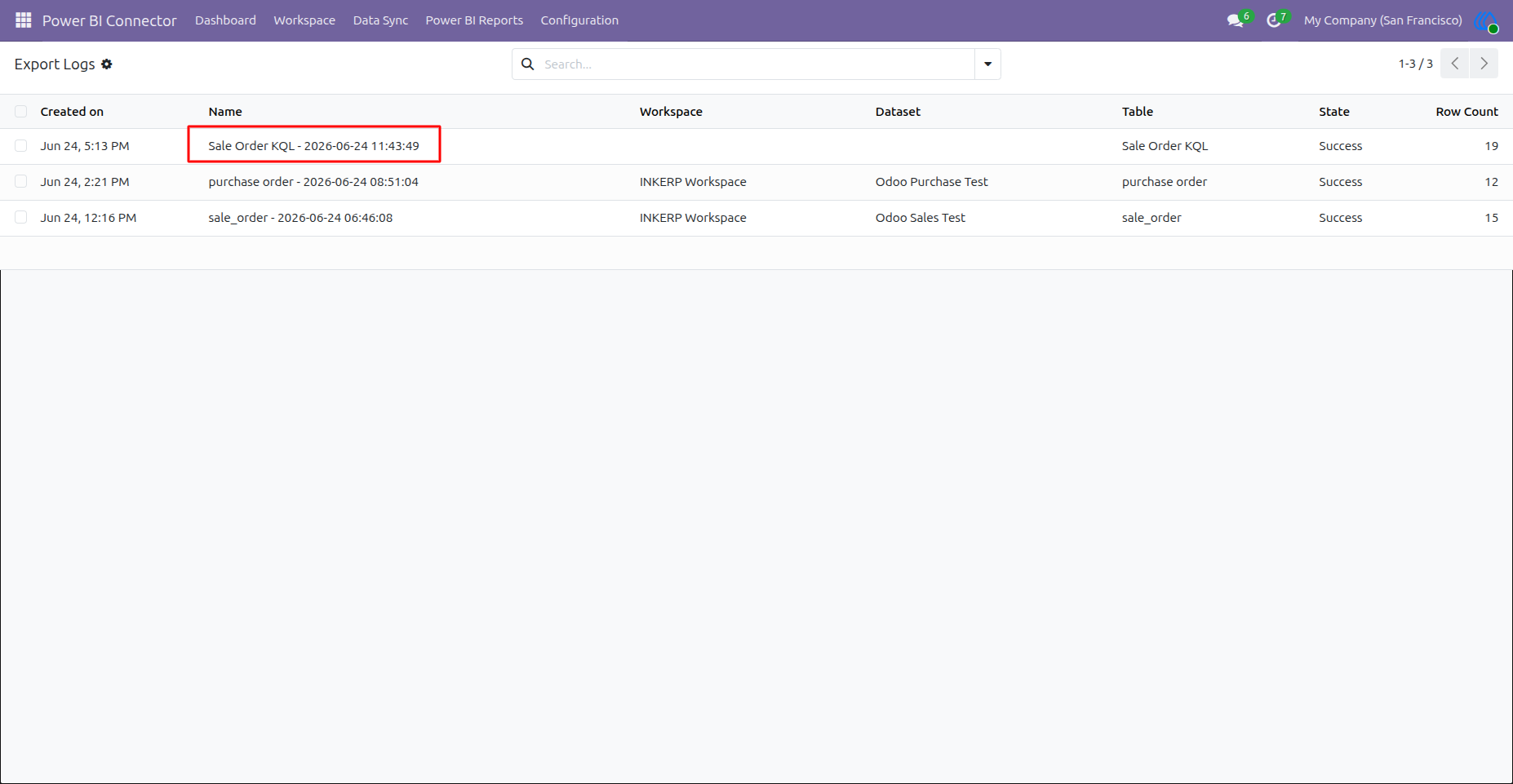This screenshot has width=1513, height=784.
Task: Open the Configuration menu
Action: click(x=579, y=20)
